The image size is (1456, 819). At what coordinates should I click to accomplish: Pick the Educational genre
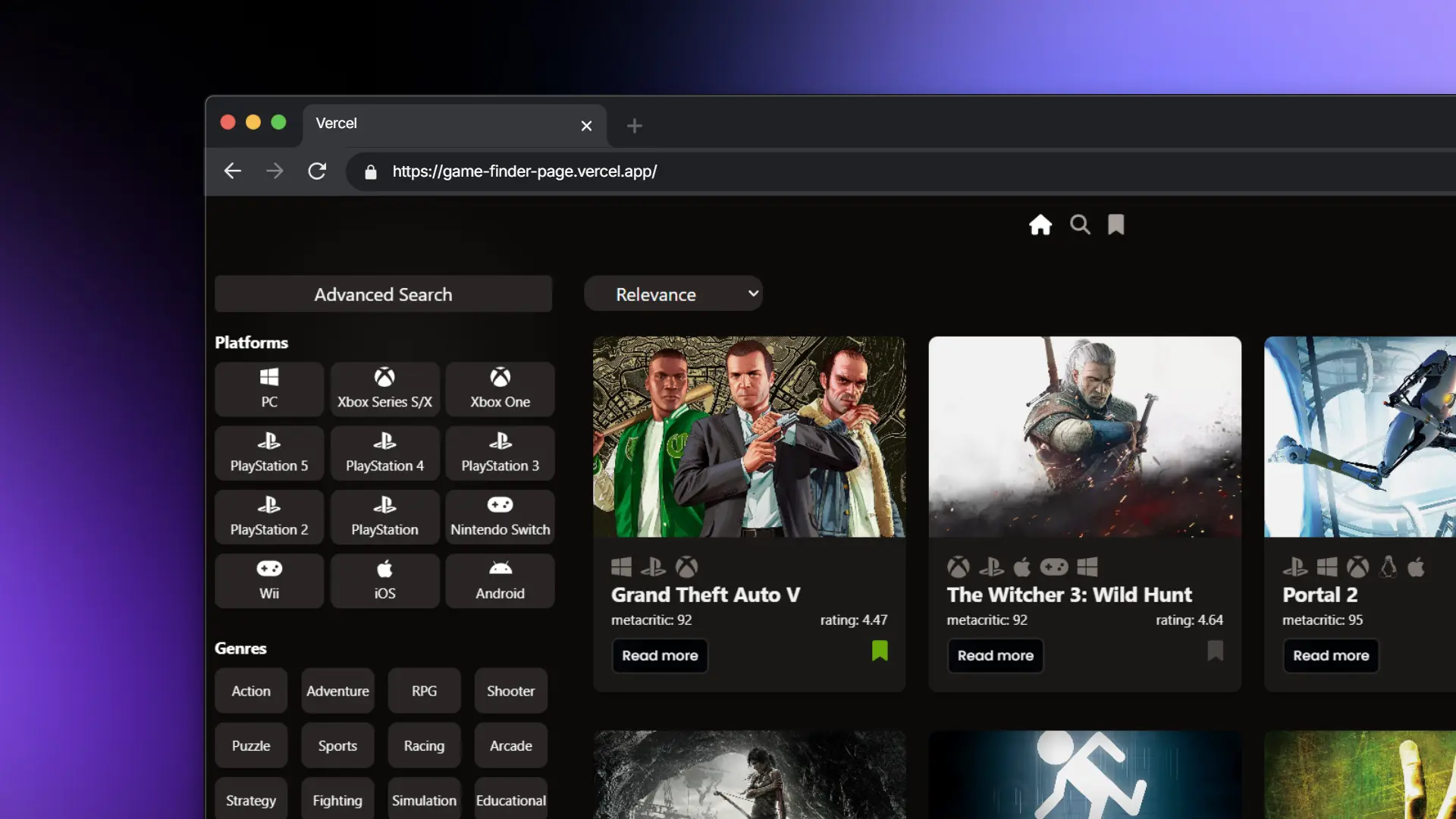511,799
